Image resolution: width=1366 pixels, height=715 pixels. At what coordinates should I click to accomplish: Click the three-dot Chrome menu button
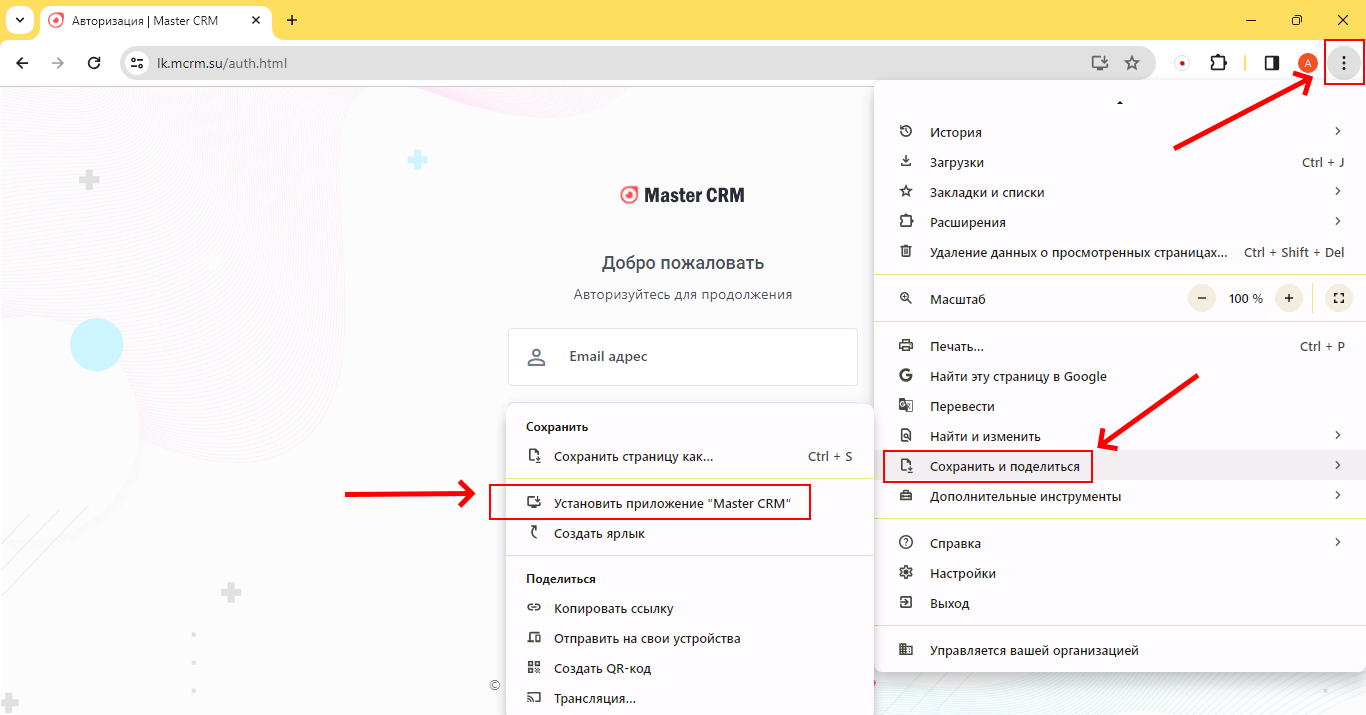tap(1344, 63)
